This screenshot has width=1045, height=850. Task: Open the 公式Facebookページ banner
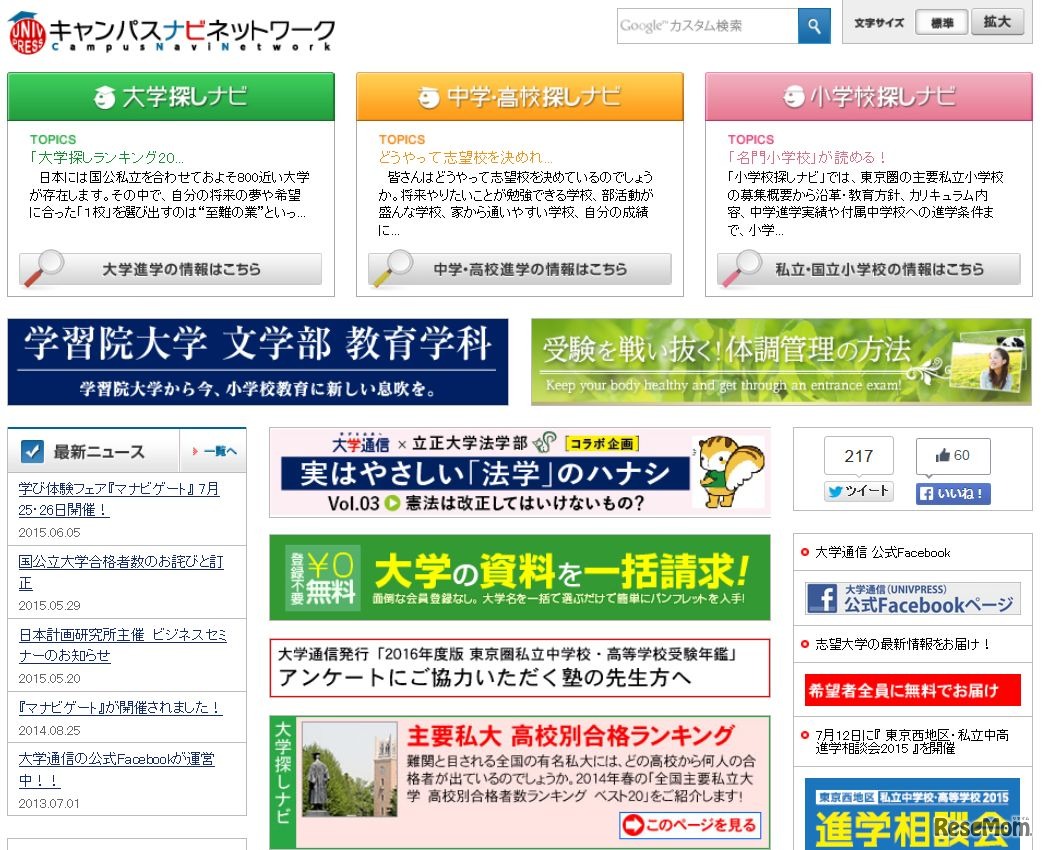click(913, 598)
